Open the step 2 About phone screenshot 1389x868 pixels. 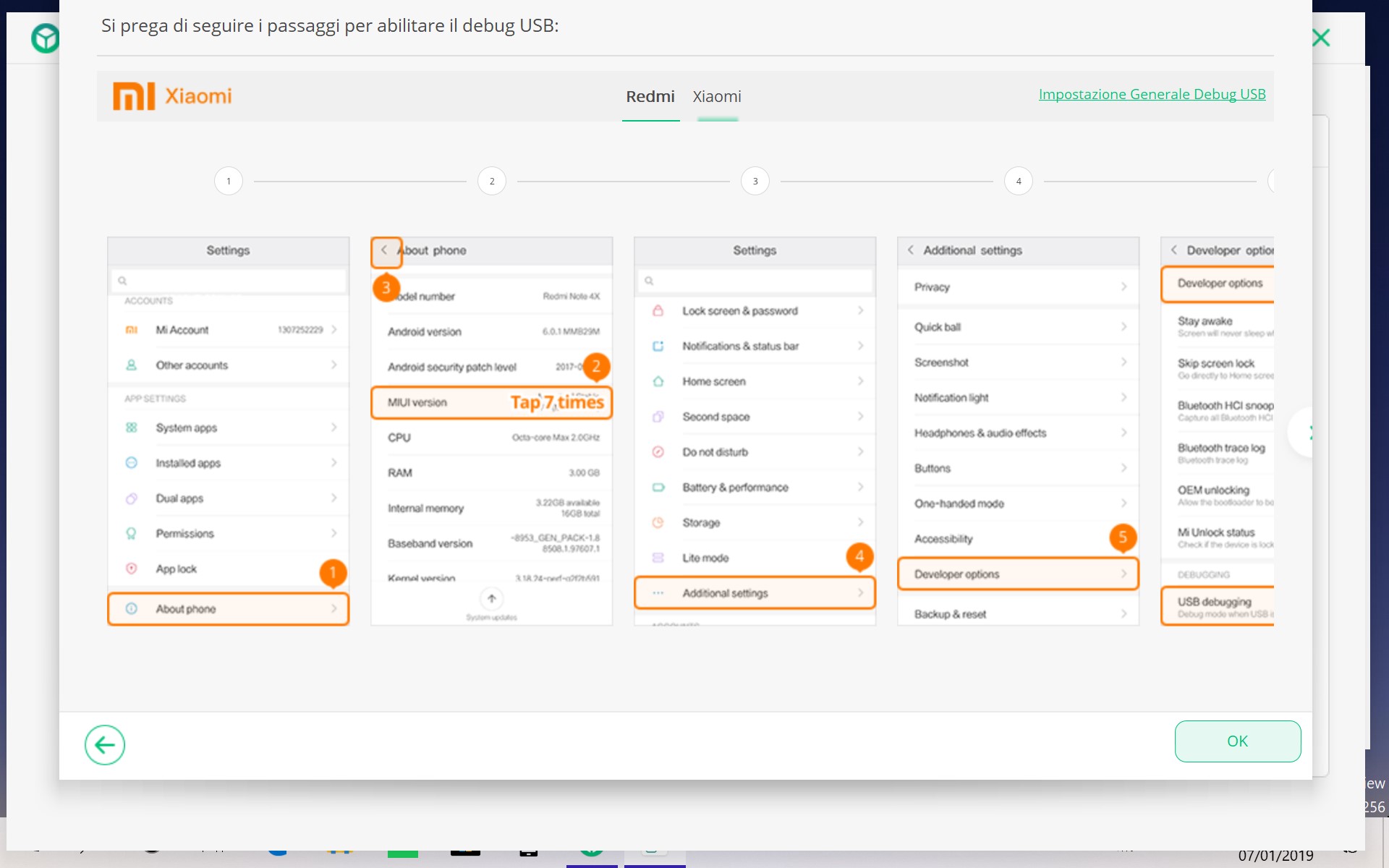pos(492,431)
